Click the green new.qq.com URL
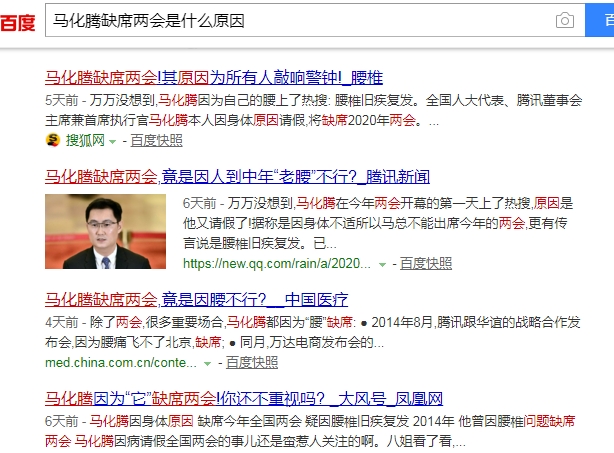 276,264
